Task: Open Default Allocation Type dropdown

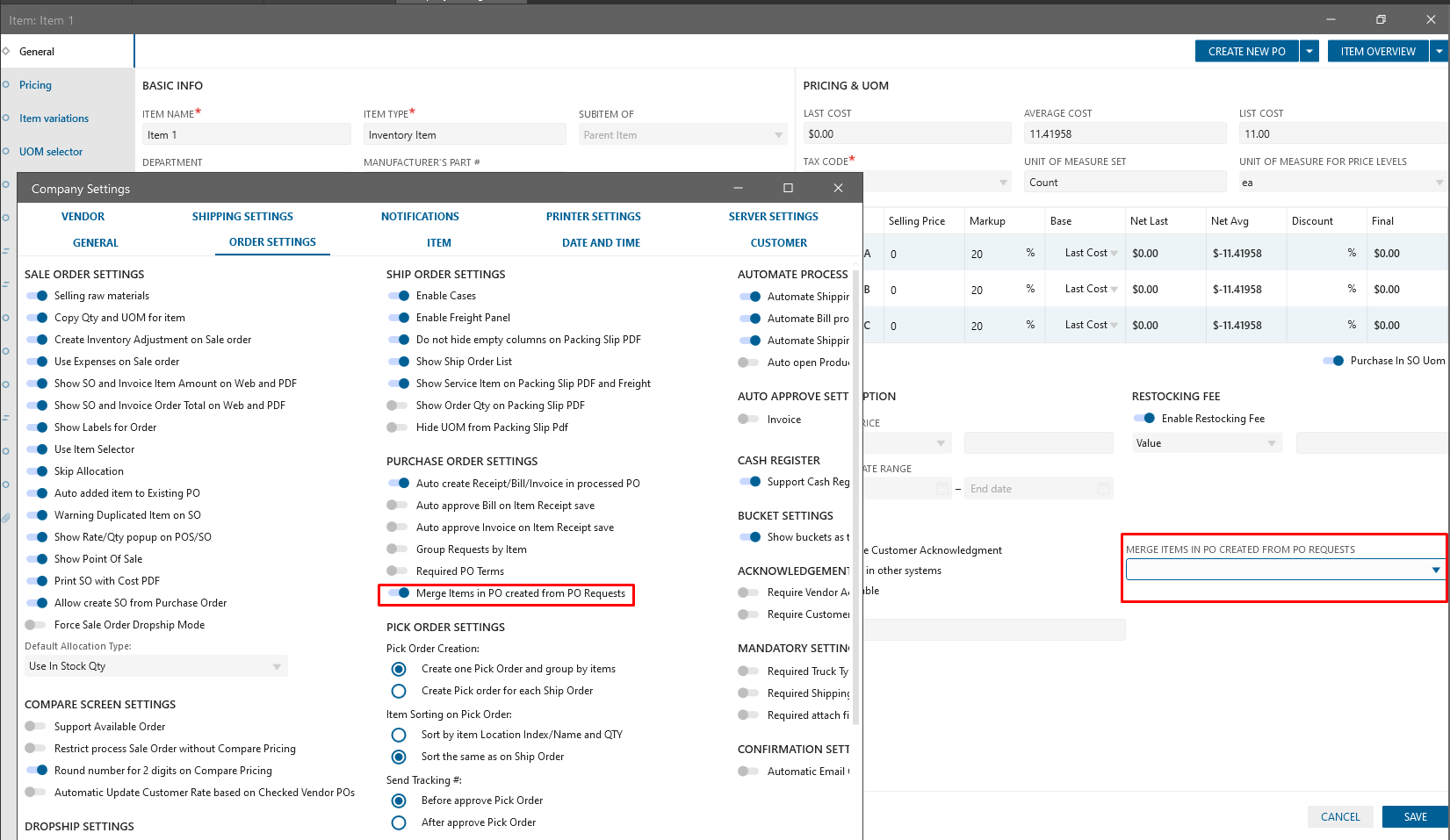Action: 276,666
